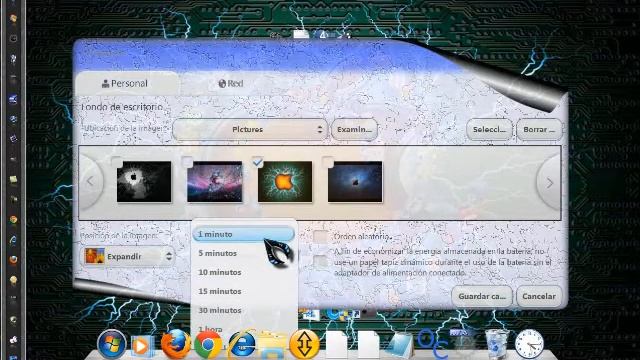Screen dimensions: 640x360
Task: Click the yellow up-down arrows dock icon
Action: pyautogui.click(x=304, y=344)
